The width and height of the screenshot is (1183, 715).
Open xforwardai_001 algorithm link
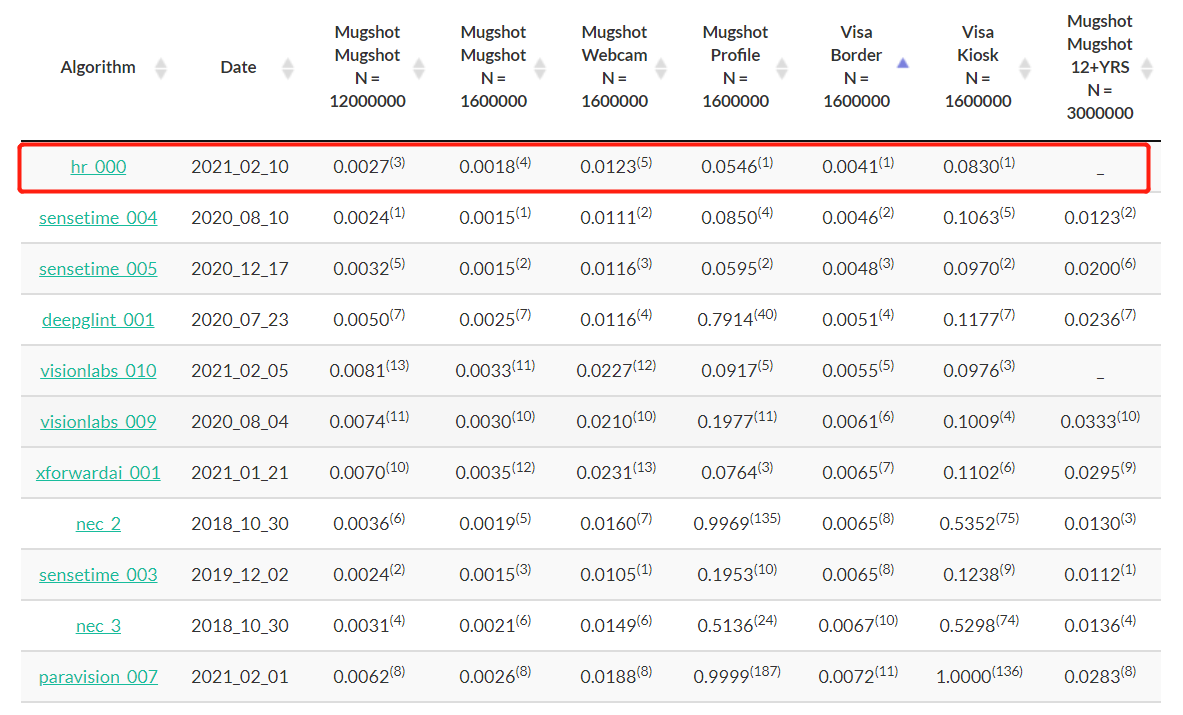pos(98,473)
